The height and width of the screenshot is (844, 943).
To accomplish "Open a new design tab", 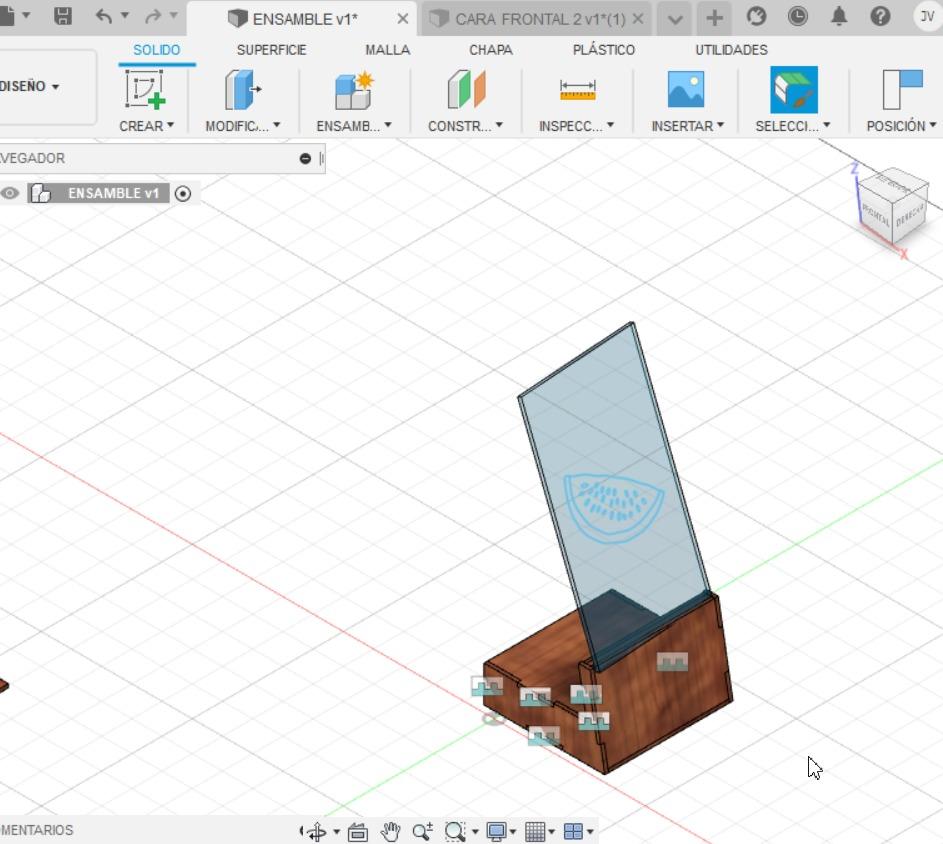I will coord(714,19).
